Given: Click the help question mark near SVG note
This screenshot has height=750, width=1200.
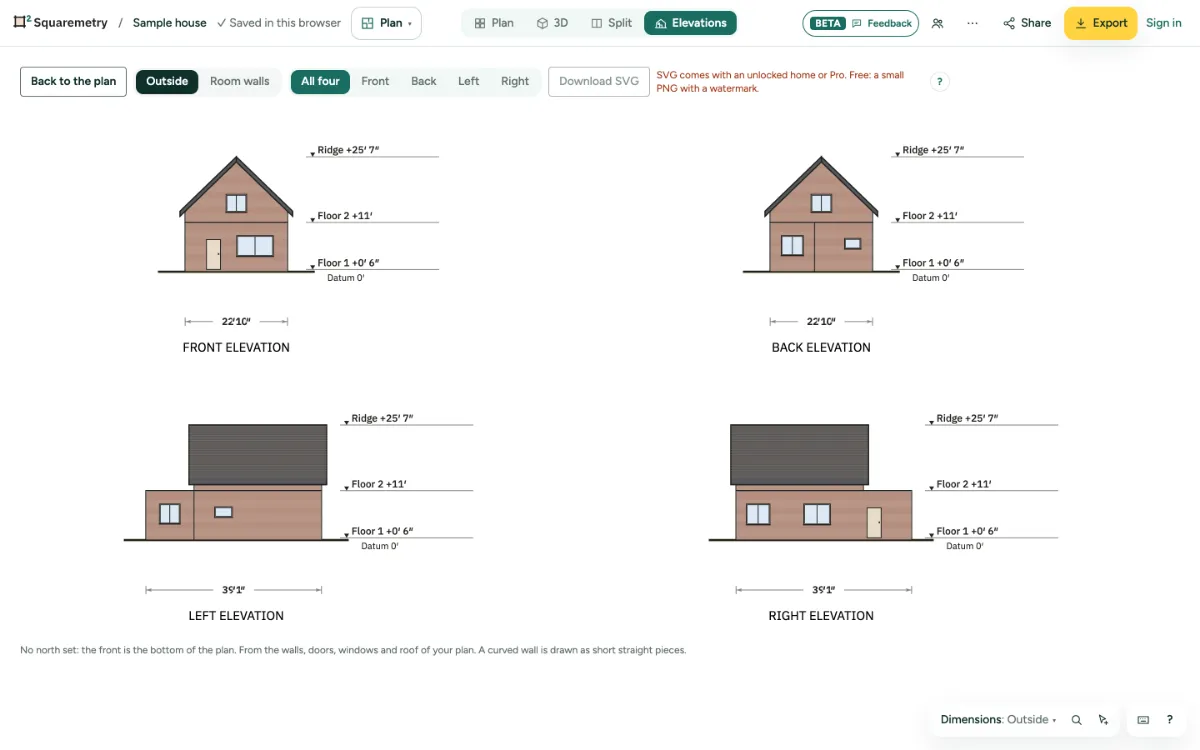Looking at the screenshot, I should pos(939,82).
